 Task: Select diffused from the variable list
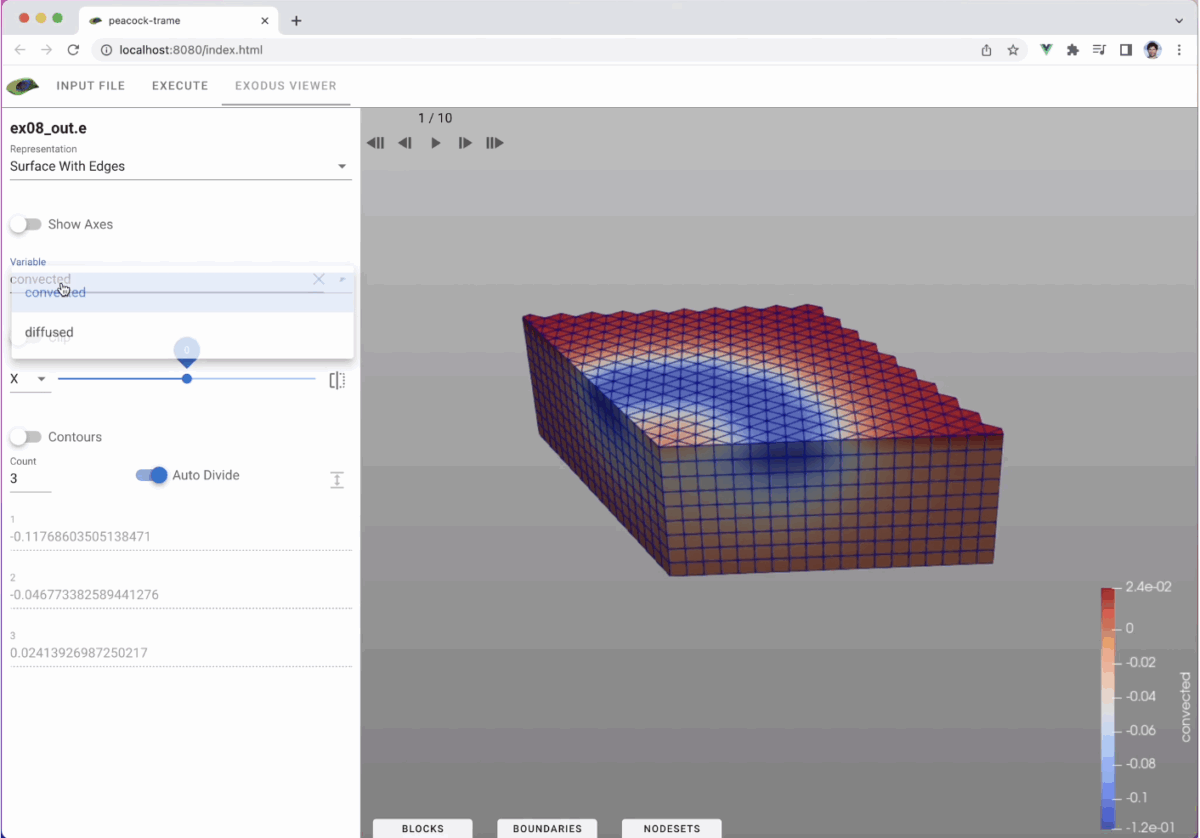[49, 332]
